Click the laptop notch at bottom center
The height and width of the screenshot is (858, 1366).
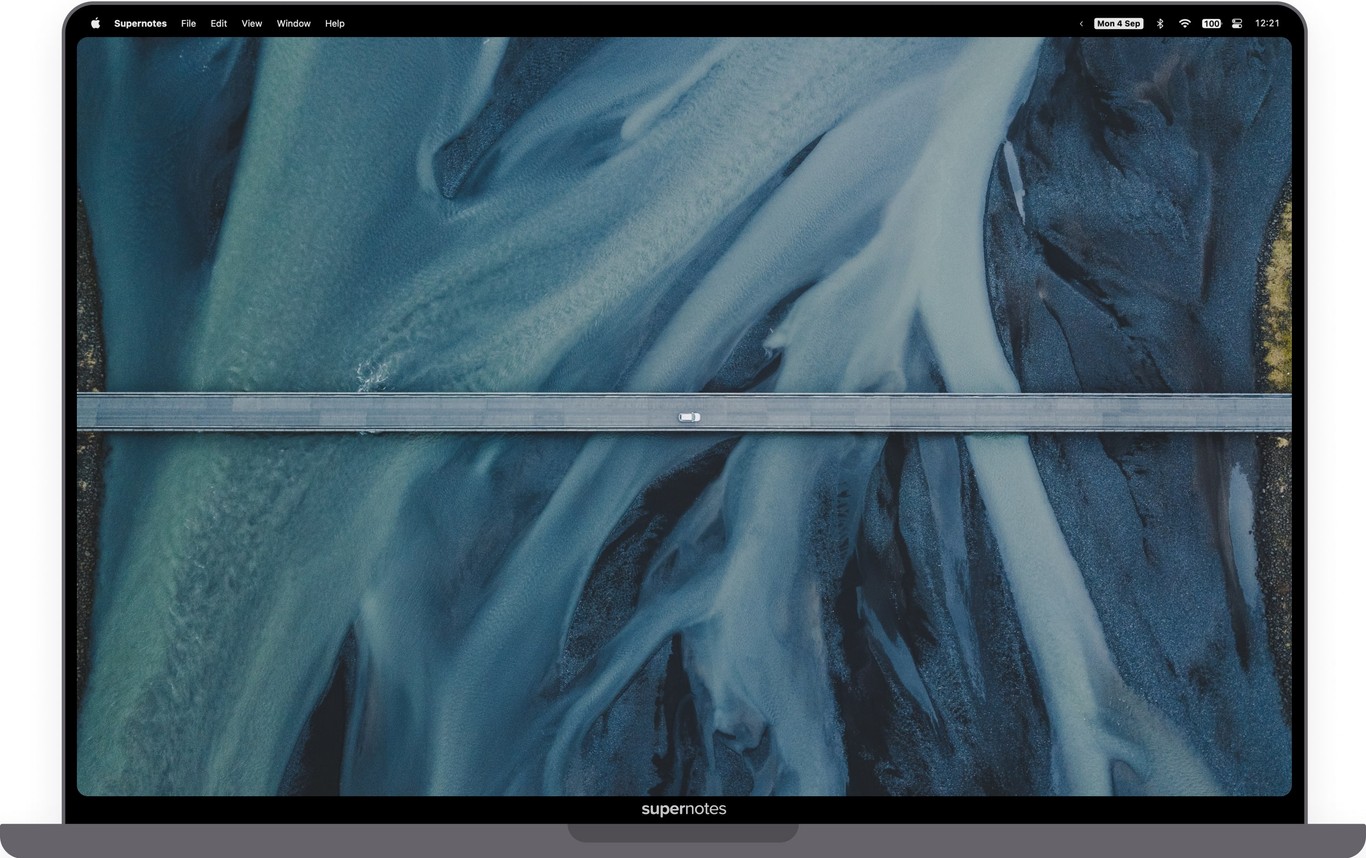683,832
